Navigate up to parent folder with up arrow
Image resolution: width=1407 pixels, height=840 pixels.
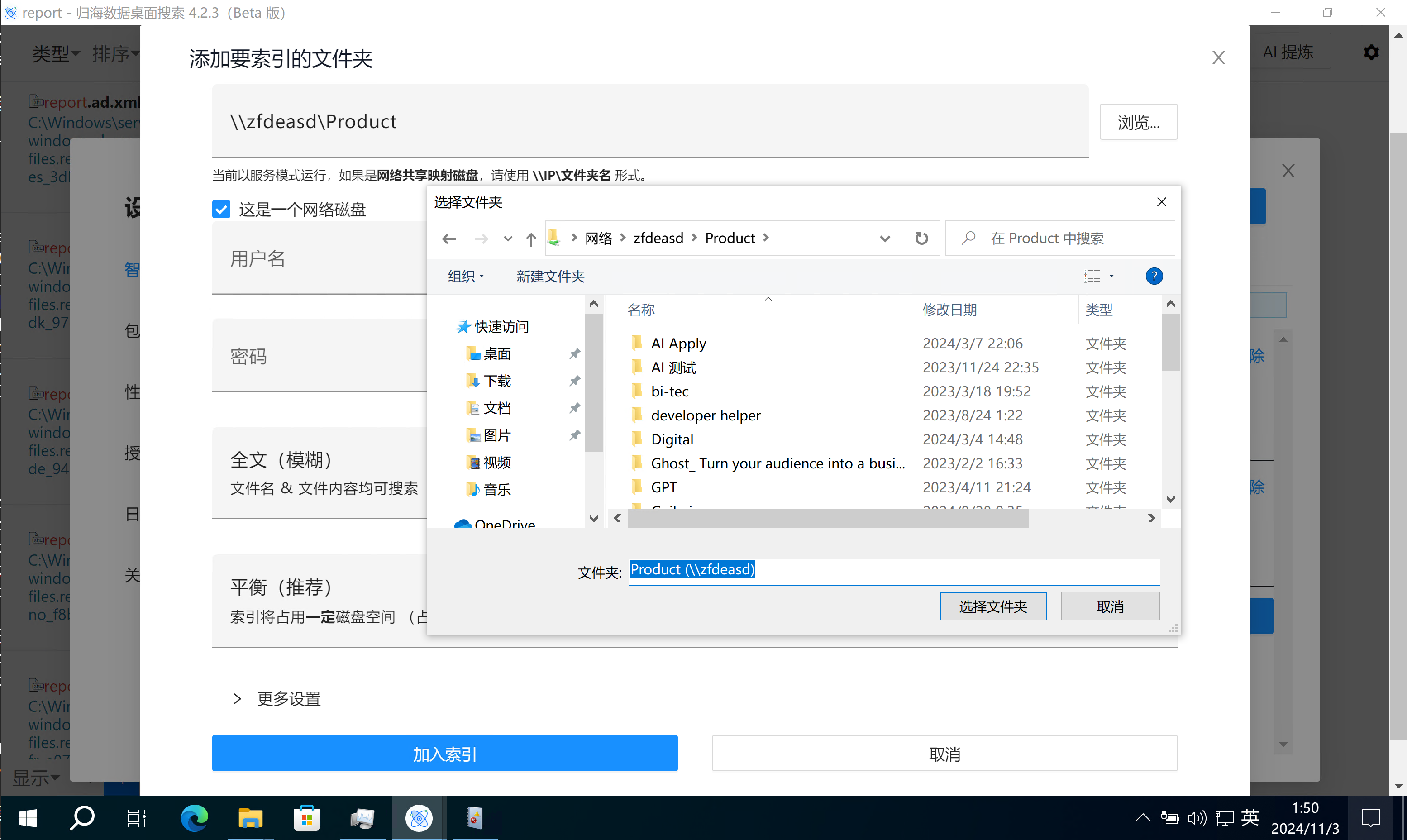tap(530, 239)
